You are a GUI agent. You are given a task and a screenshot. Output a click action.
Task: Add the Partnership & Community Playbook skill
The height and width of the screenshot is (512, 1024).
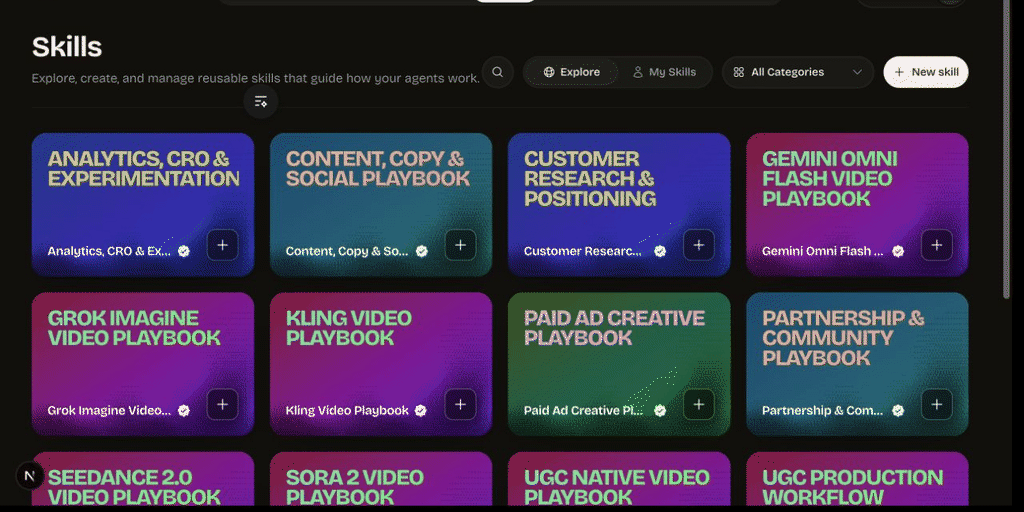(x=936, y=404)
